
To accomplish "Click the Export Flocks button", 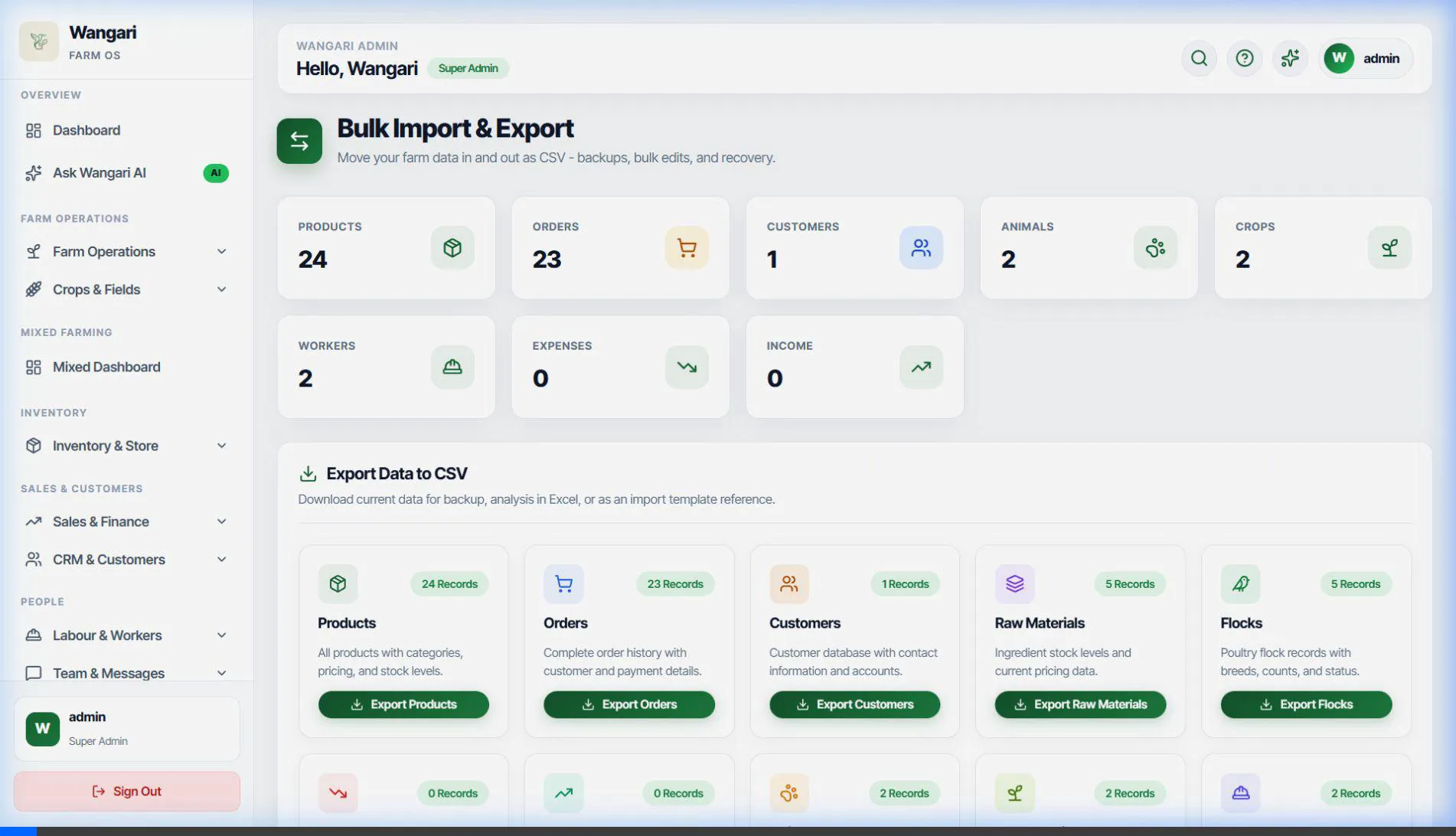I will tap(1306, 704).
